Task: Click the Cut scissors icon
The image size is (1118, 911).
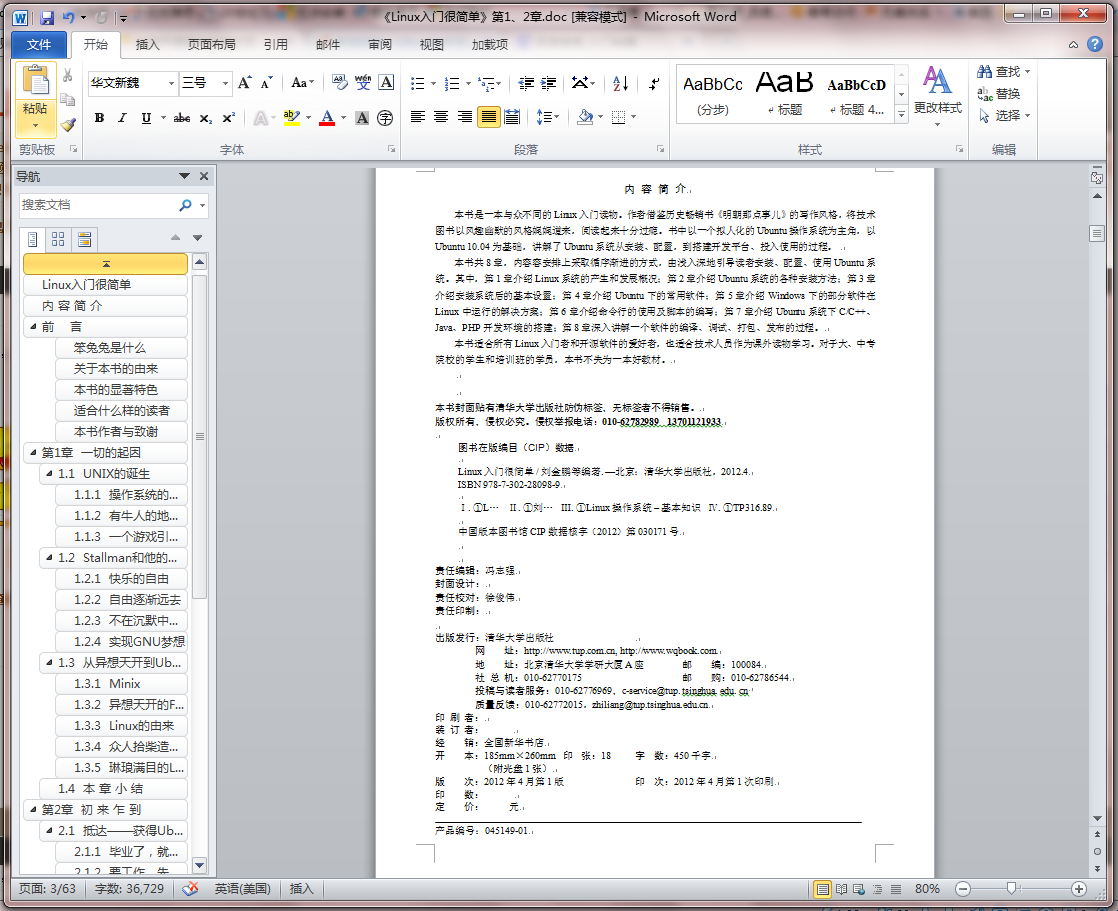Action: 68,75
